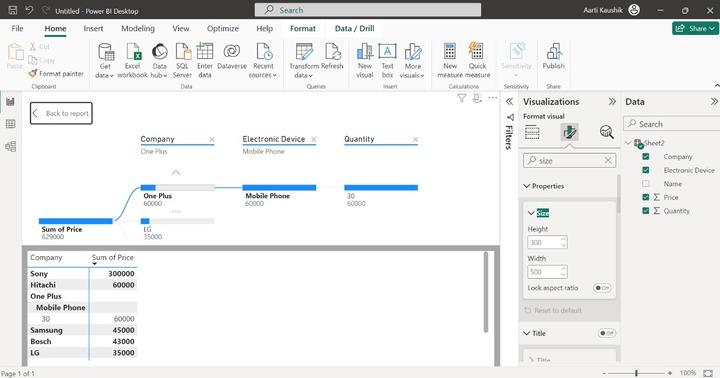The height and width of the screenshot is (378, 720).
Task: Collapse the Size section
Action: (531, 213)
